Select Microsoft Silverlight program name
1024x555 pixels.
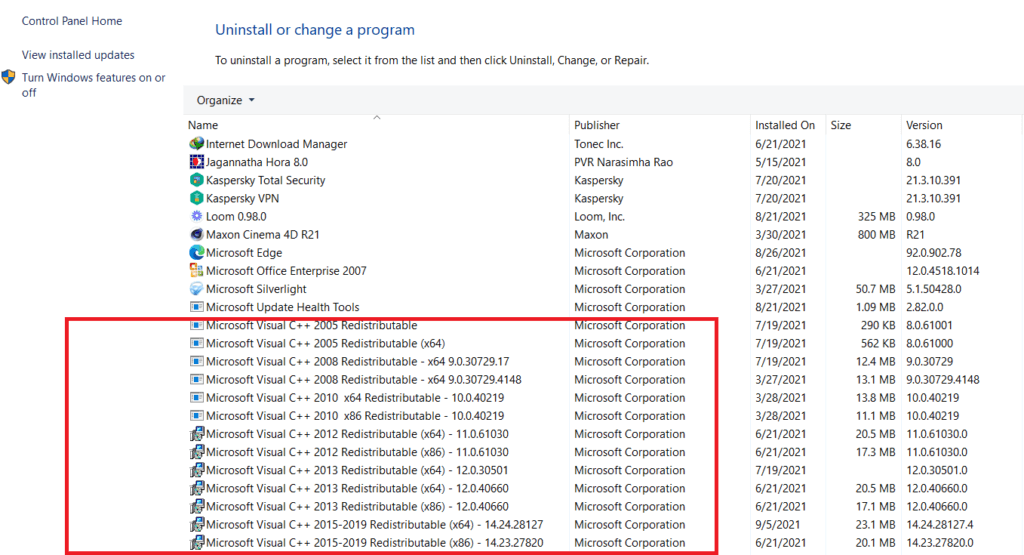point(256,289)
